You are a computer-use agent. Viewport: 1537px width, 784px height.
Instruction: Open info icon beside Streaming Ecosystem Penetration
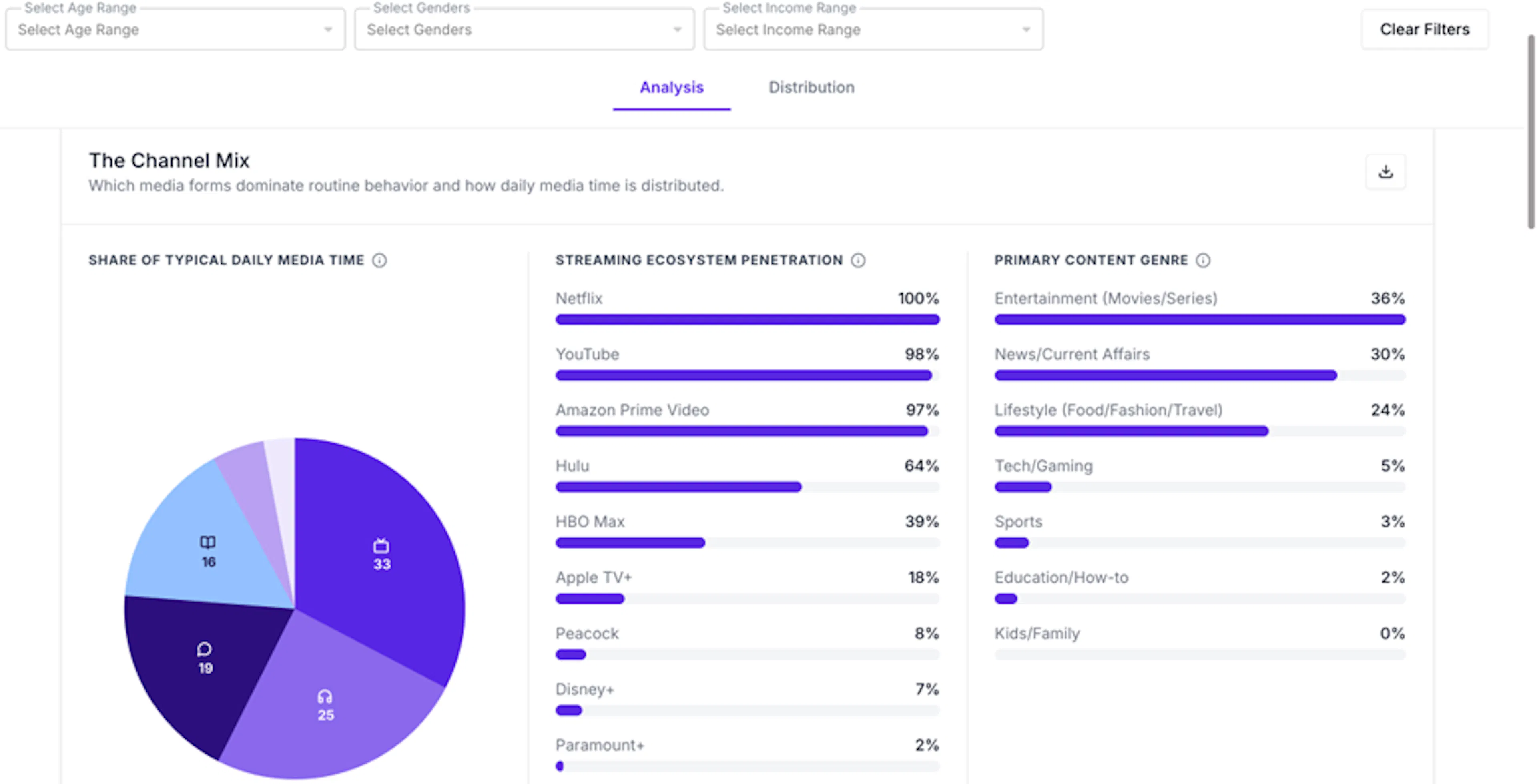tap(858, 260)
